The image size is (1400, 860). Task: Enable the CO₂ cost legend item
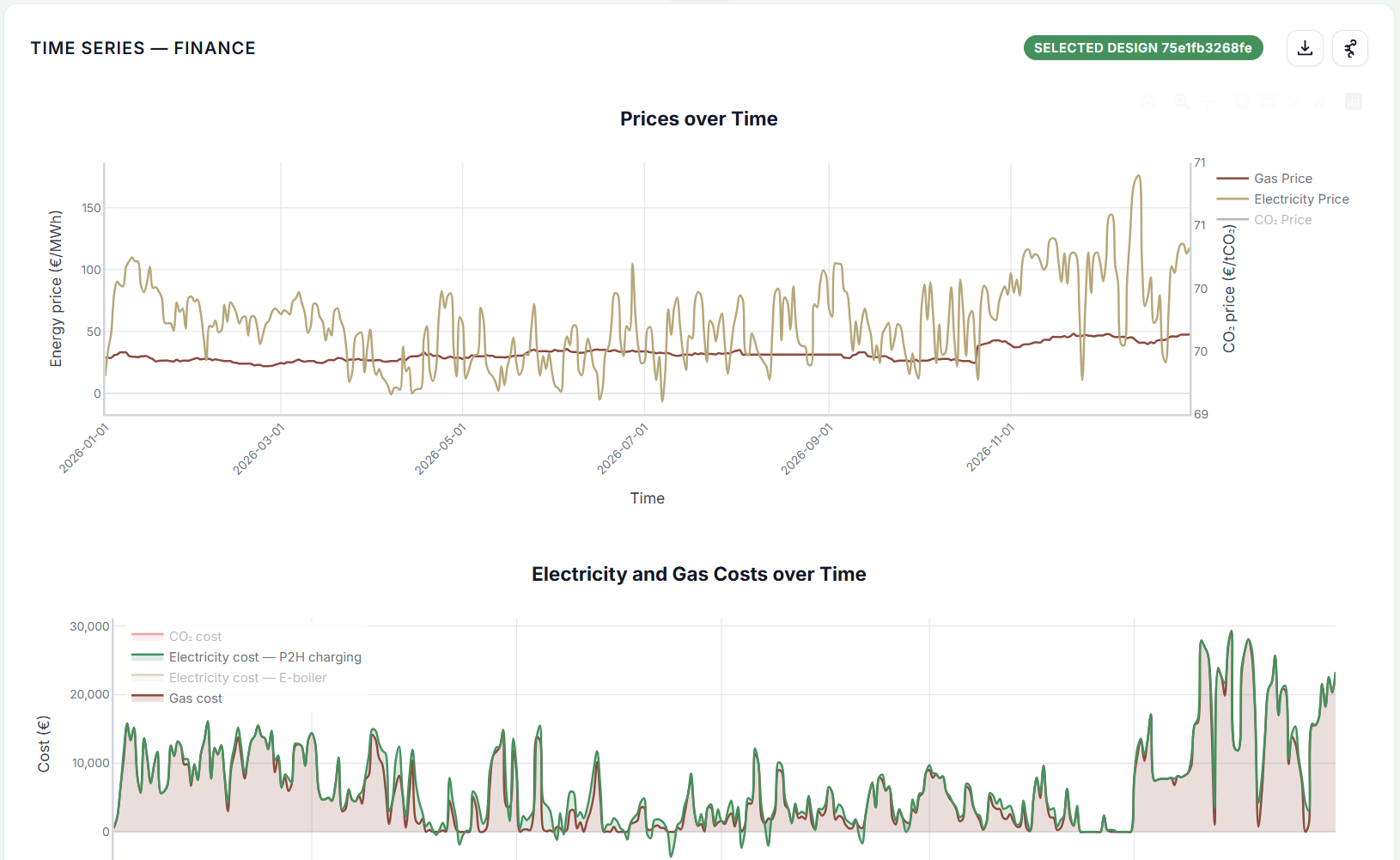click(195, 637)
